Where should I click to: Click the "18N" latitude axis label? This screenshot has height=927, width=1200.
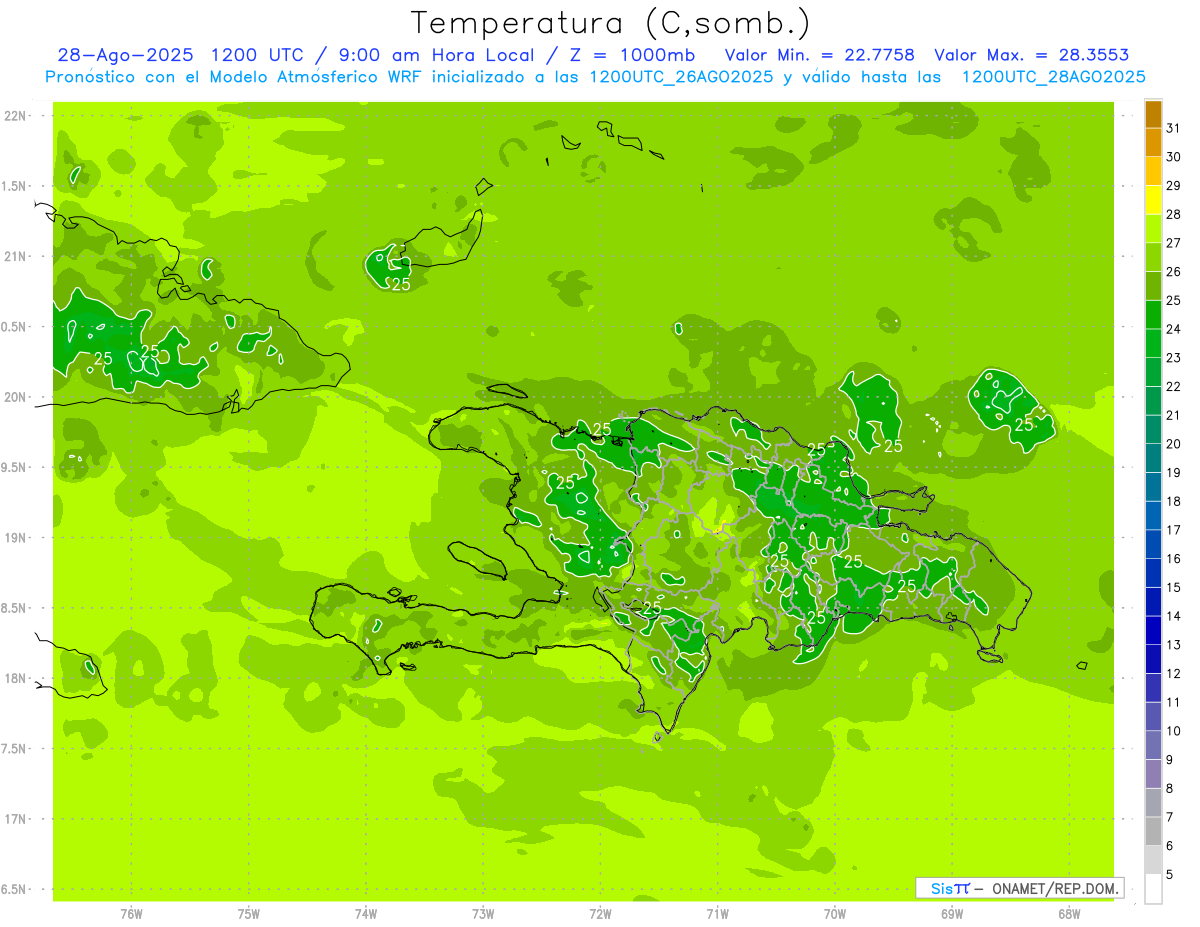pyautogui.click(x=15, y=678)
